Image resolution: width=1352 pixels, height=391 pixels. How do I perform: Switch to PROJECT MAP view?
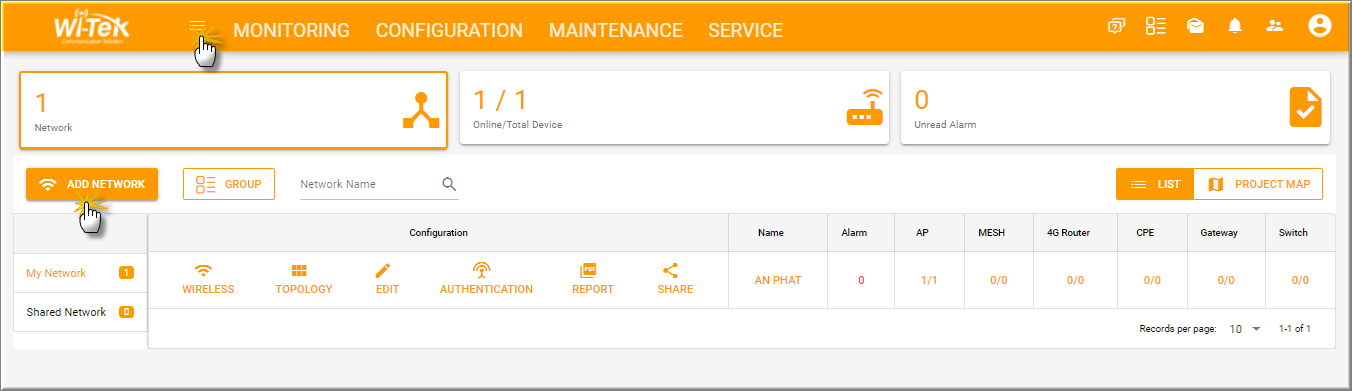[1258, 184]
